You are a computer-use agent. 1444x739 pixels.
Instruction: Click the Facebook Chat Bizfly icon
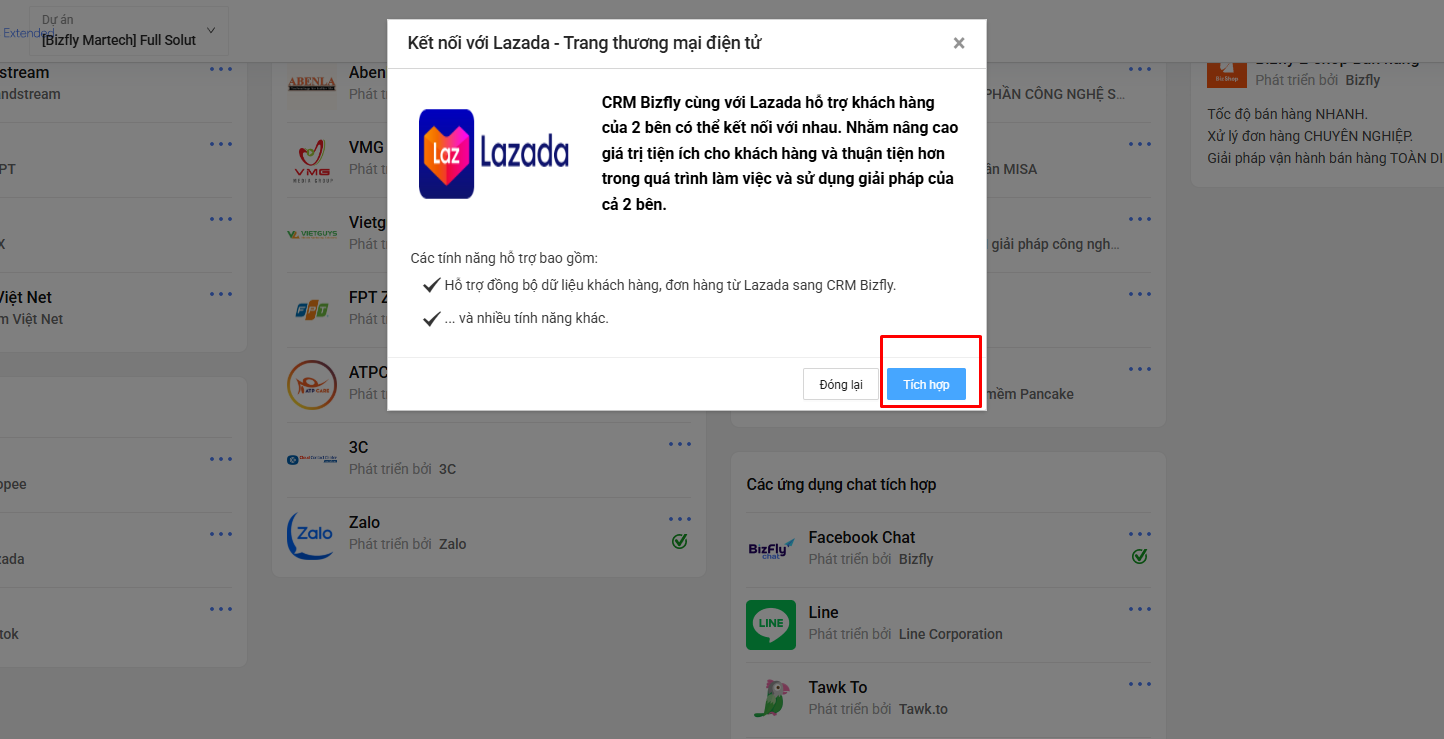click(771, 549)
